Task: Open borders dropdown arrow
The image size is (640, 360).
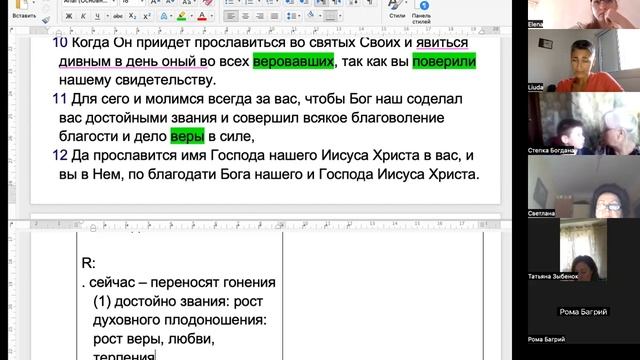Action: point(340,16)
